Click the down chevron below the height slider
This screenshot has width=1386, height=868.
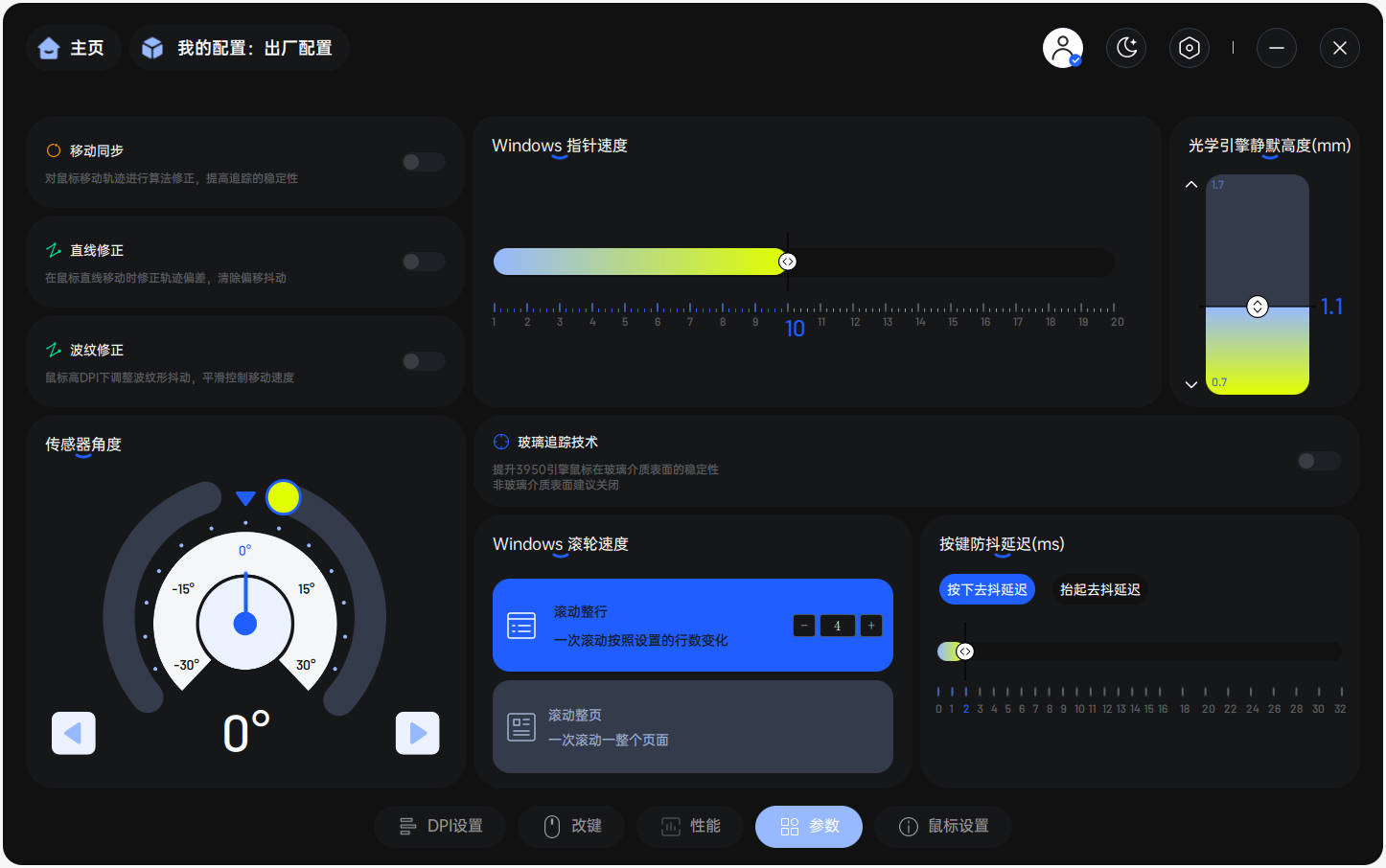1191,384
